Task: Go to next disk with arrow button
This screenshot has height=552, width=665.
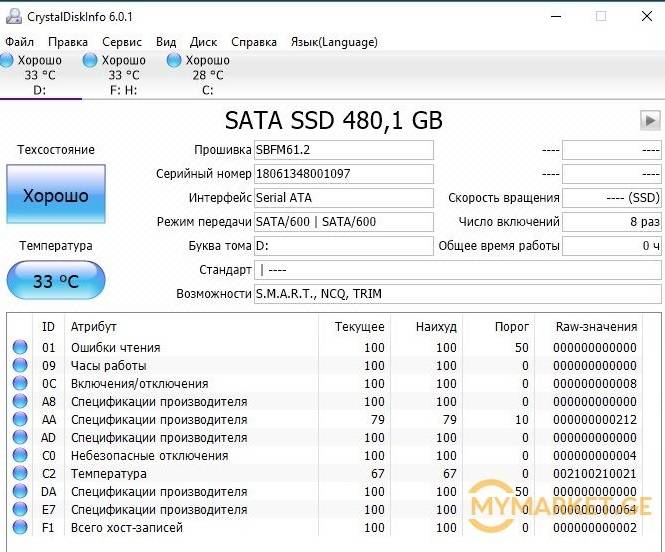Action: point(650,120)
